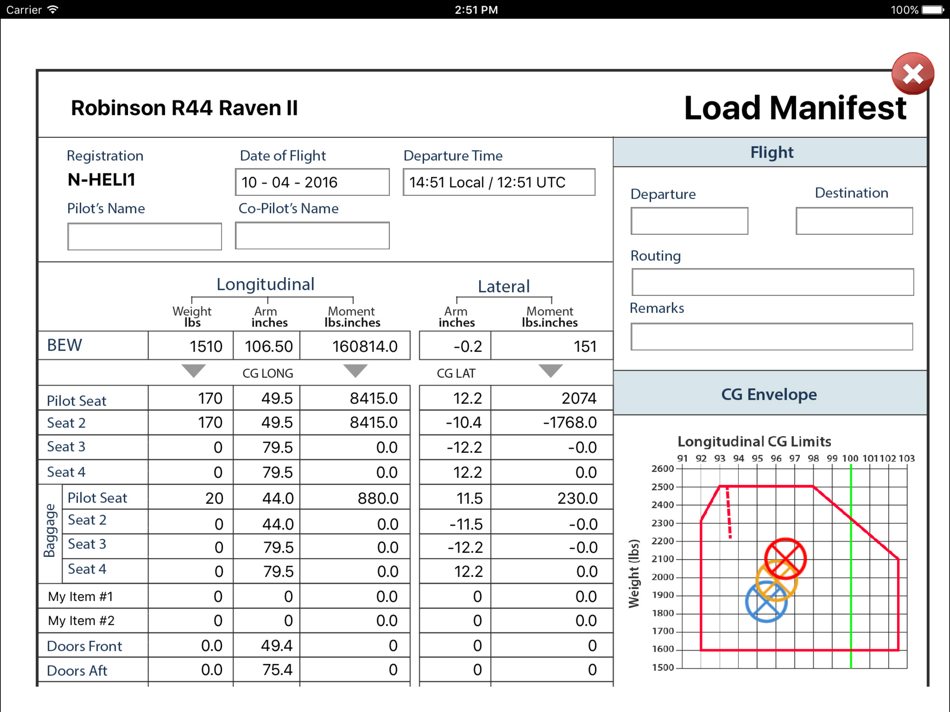Tap the CG LONG label
Image resolution: width=950 pixels, height=712 pixels.
click(x=267, y=373)
